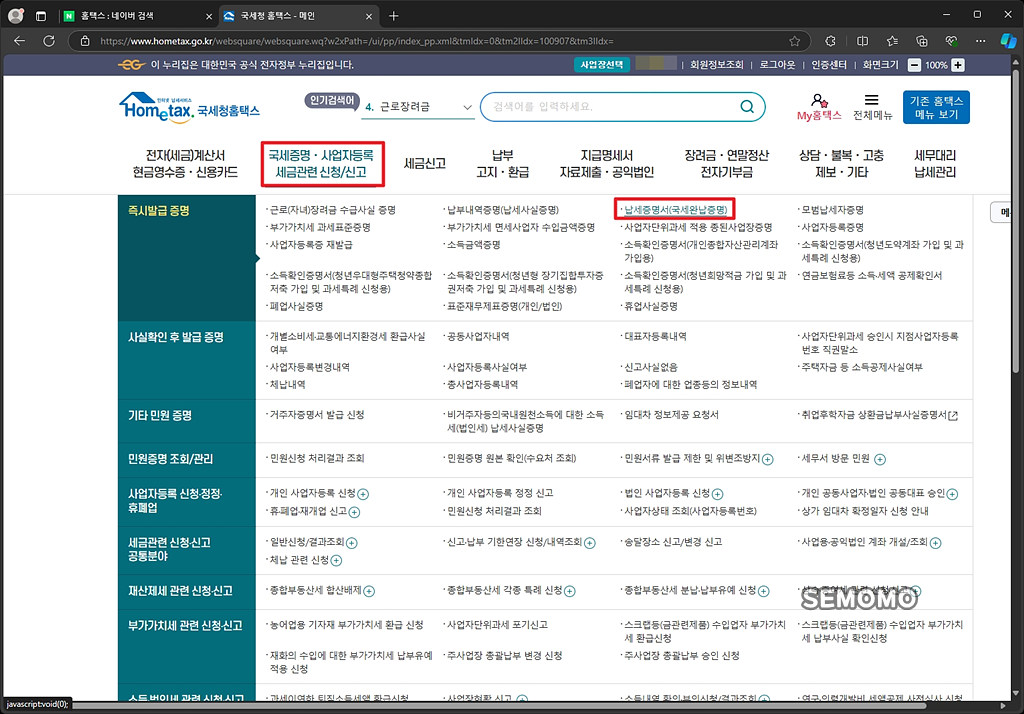The width and height of the screenshot is (1024, 714).
Task: Open 장려금·연말정산 전자기부금 menu
Action: pos(726,164)
